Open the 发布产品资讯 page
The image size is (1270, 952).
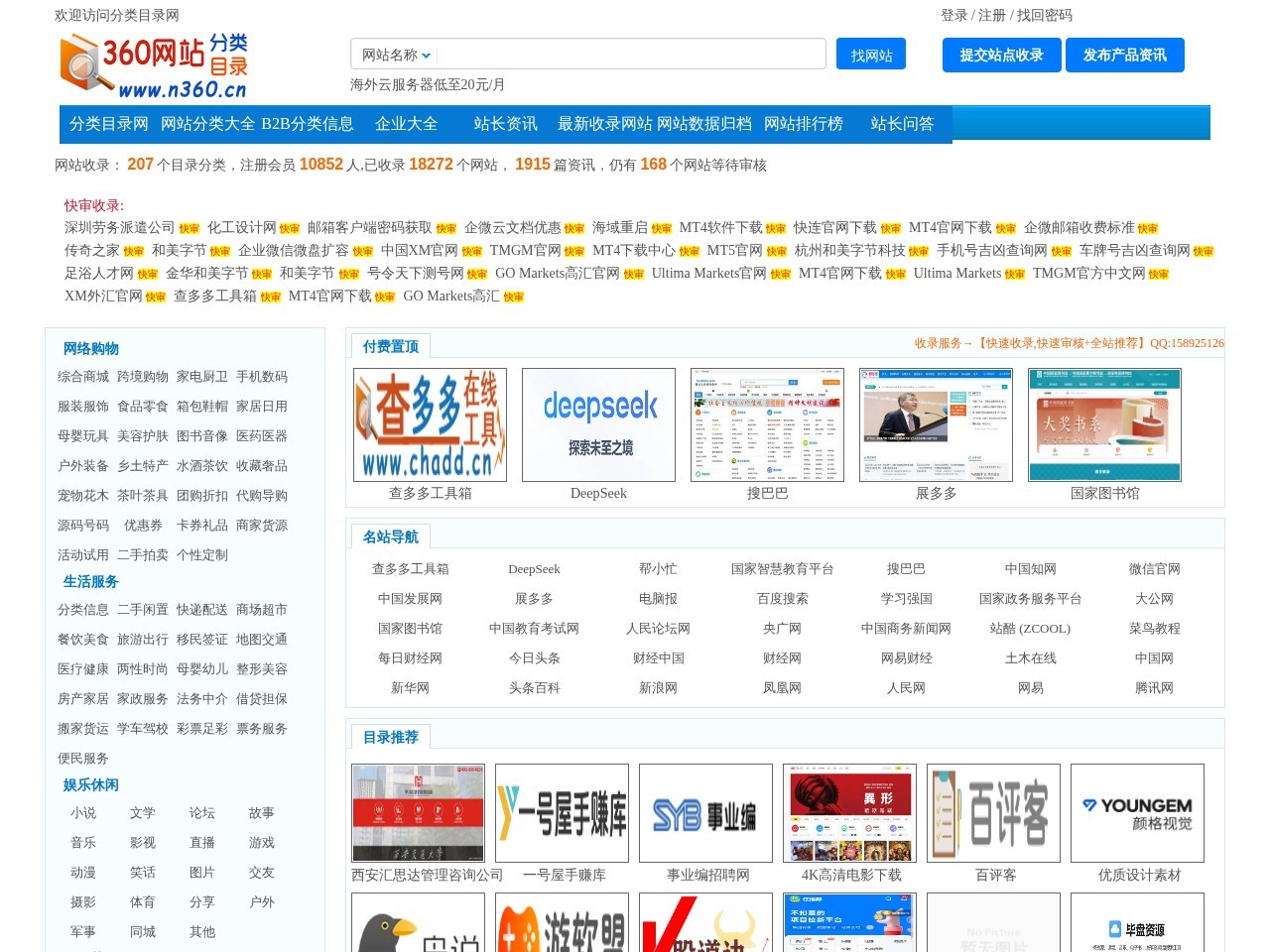coord(1125,56)
